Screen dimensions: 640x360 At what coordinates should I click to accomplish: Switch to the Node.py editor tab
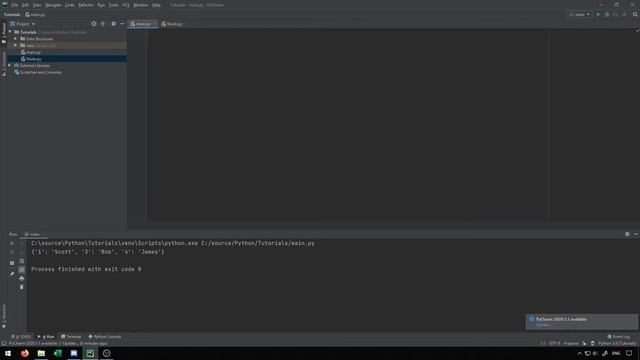(172, 24)
